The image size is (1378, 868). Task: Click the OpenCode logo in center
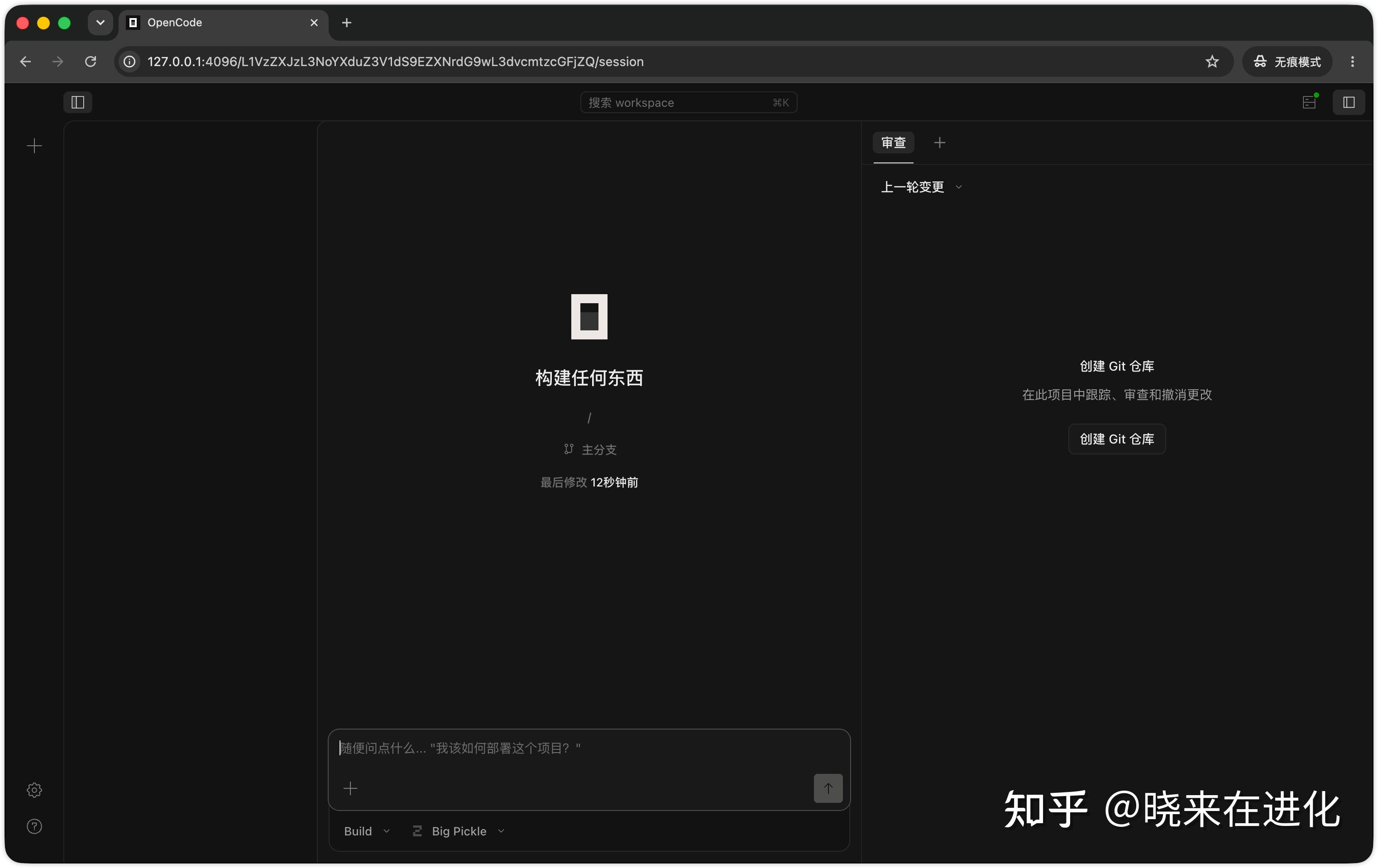589,316
